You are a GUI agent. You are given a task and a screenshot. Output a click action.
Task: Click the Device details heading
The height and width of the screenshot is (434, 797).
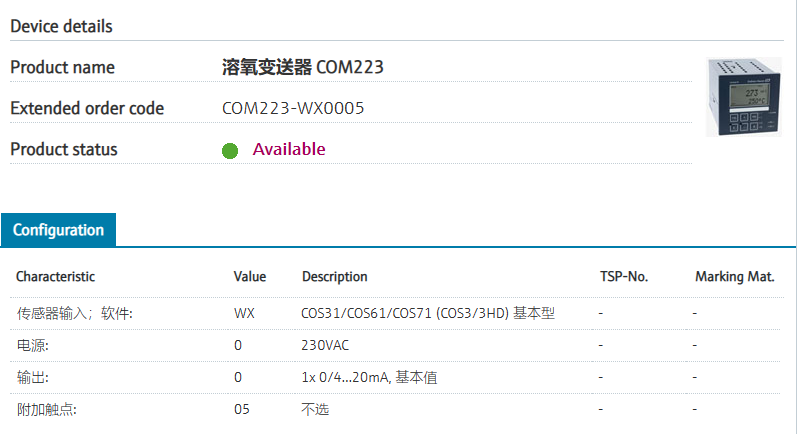62,26
